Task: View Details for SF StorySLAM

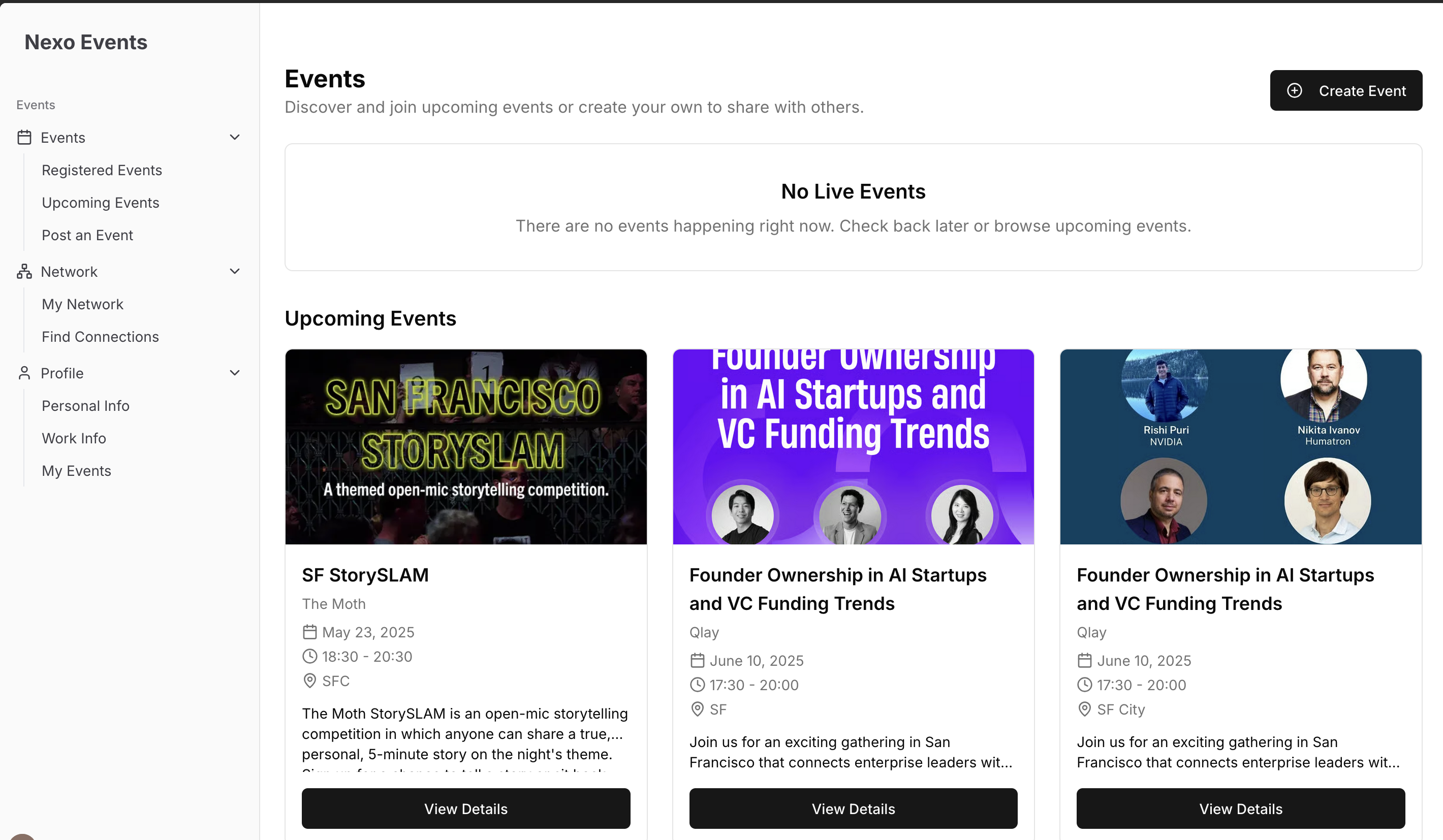Action: click(465, 809)
